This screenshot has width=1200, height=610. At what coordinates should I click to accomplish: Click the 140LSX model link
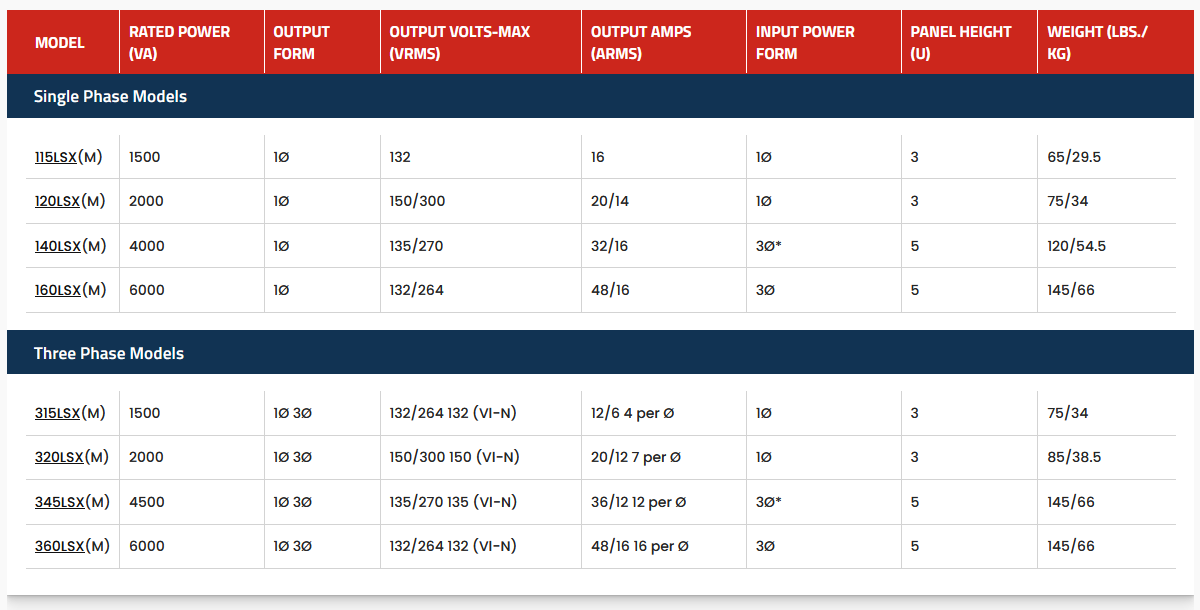(x=58, y=246)
